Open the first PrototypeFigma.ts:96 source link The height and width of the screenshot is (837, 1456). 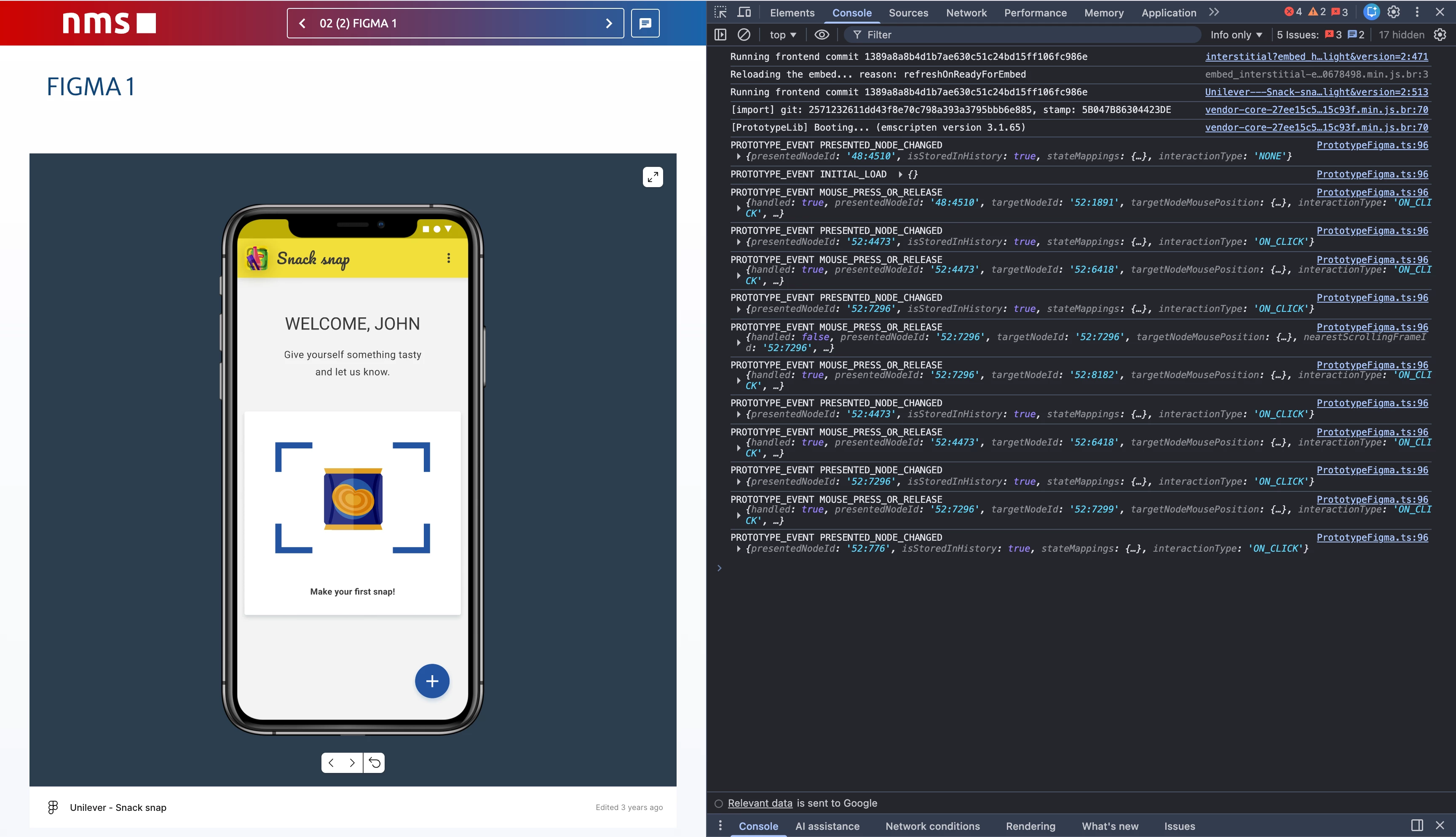pyautogui.click(x=1372, y=145)
